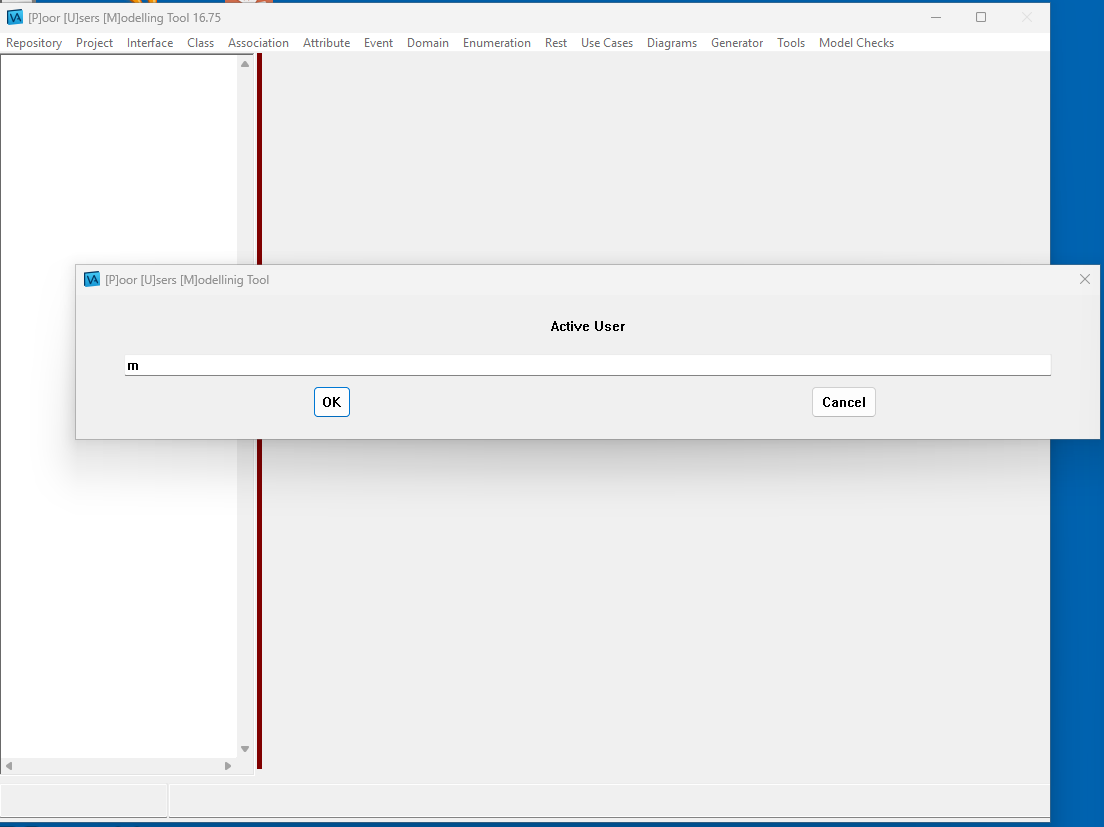Click the main window's title bar app icon
1104x827 pixels.
15,17
